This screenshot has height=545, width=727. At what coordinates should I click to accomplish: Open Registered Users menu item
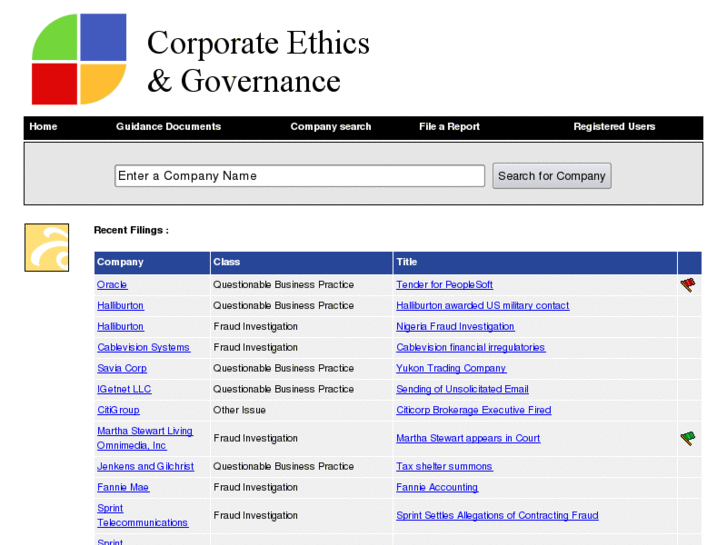[614, 127]
